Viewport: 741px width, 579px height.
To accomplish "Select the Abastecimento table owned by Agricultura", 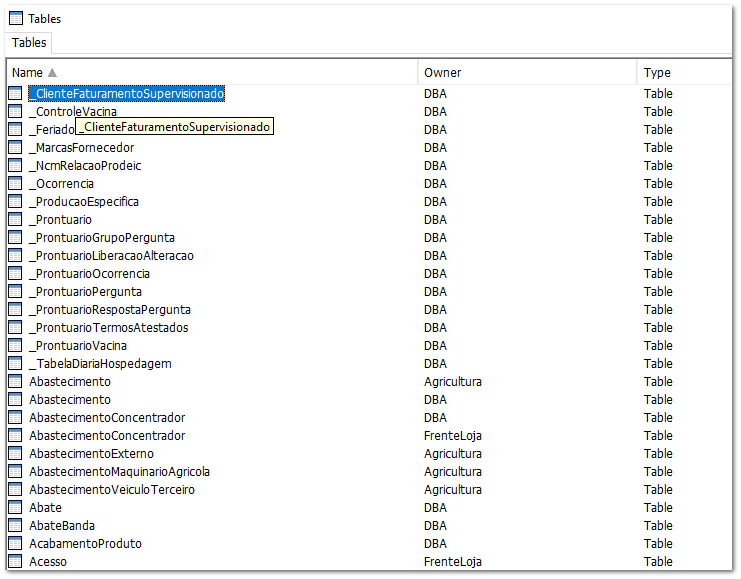I will click(x=70, y=382).
